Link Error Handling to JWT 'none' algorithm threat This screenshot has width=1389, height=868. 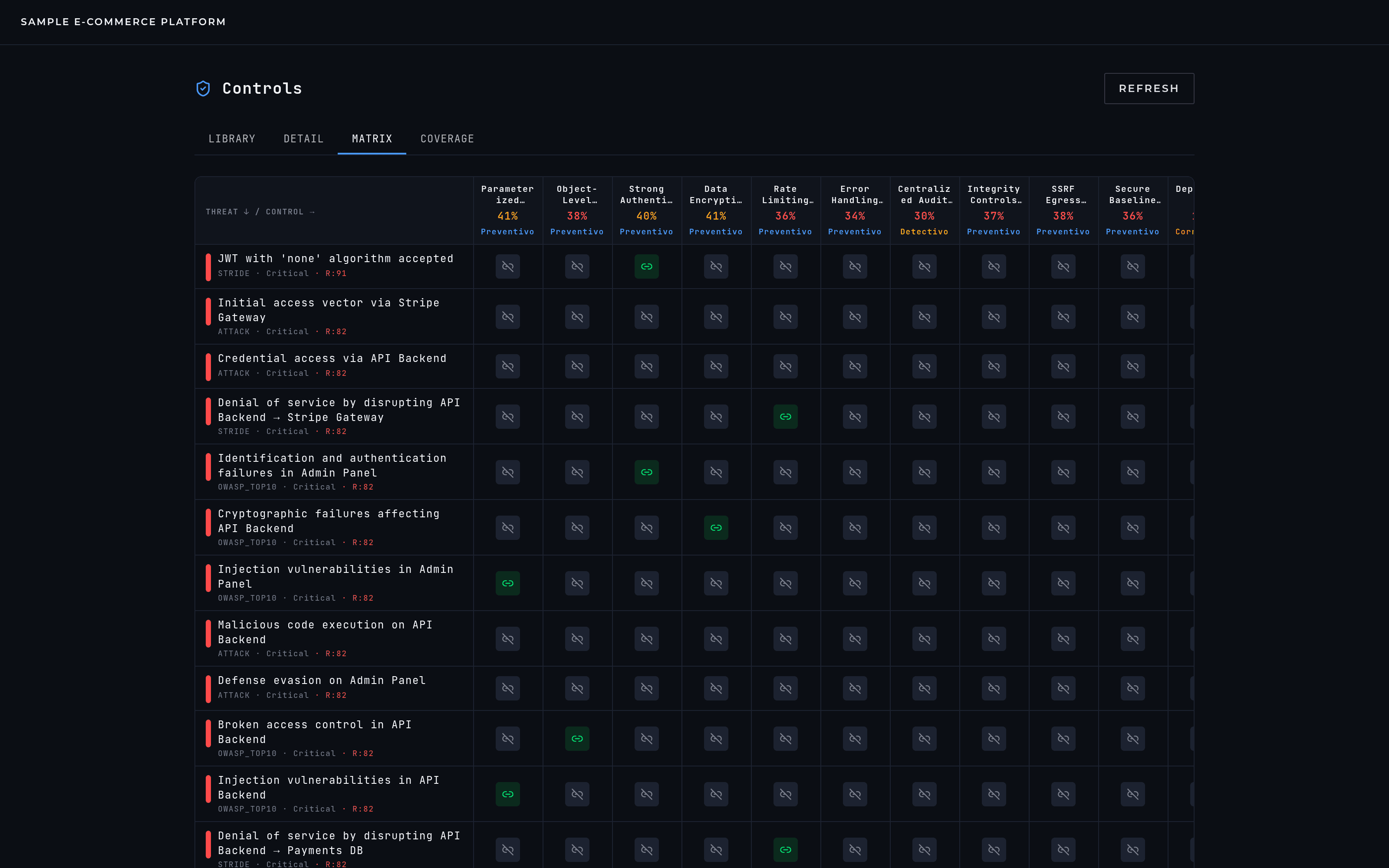[x=855, y=266]
